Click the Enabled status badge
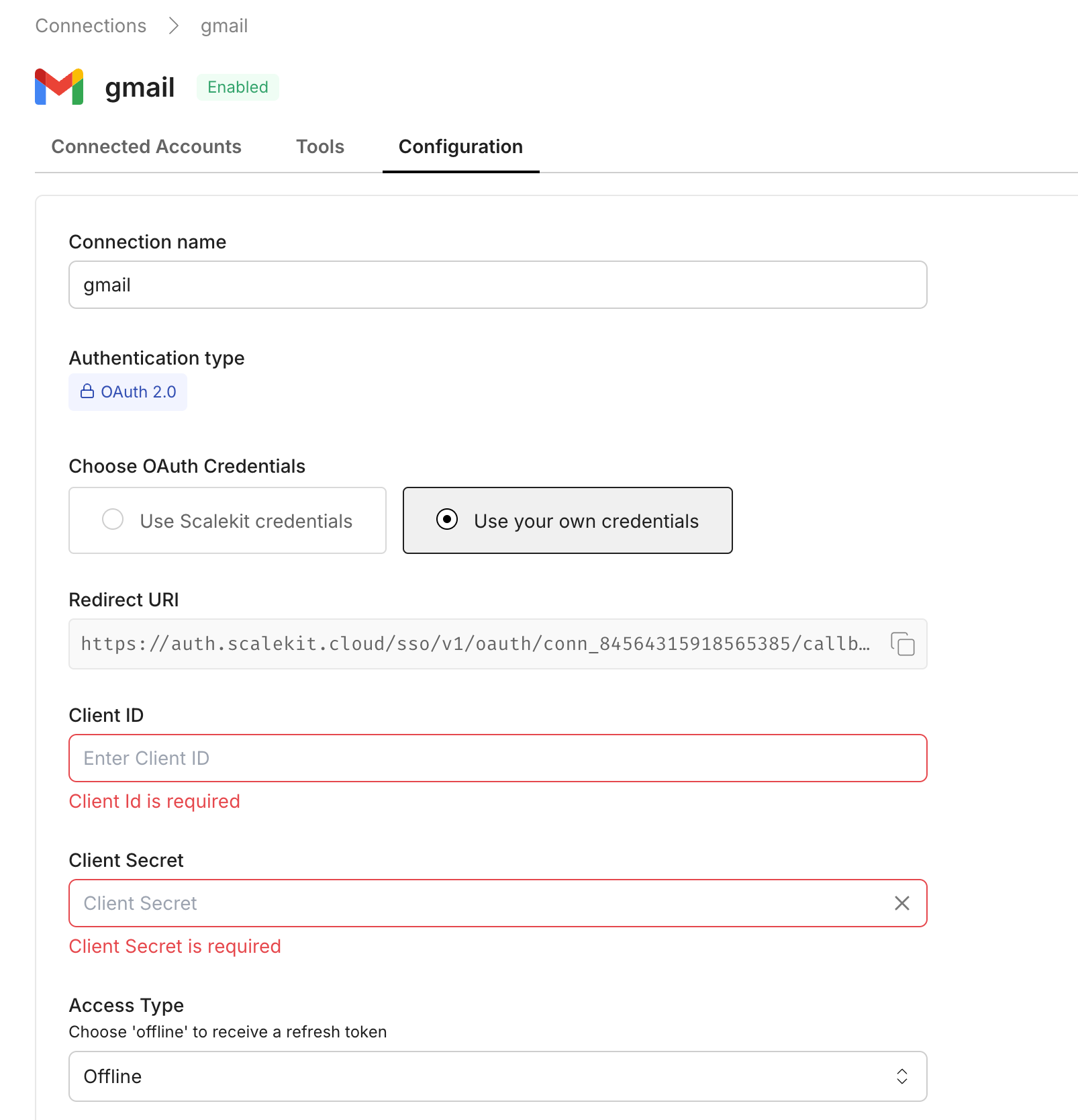This screenshot has width=1078, height=1120. [238, 87]
